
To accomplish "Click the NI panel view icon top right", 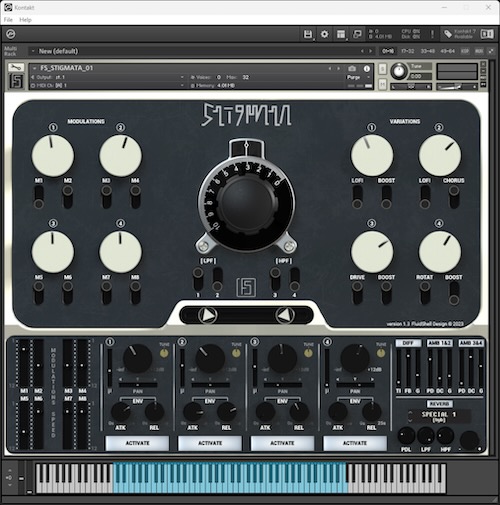I will click(x=487, y=34).
